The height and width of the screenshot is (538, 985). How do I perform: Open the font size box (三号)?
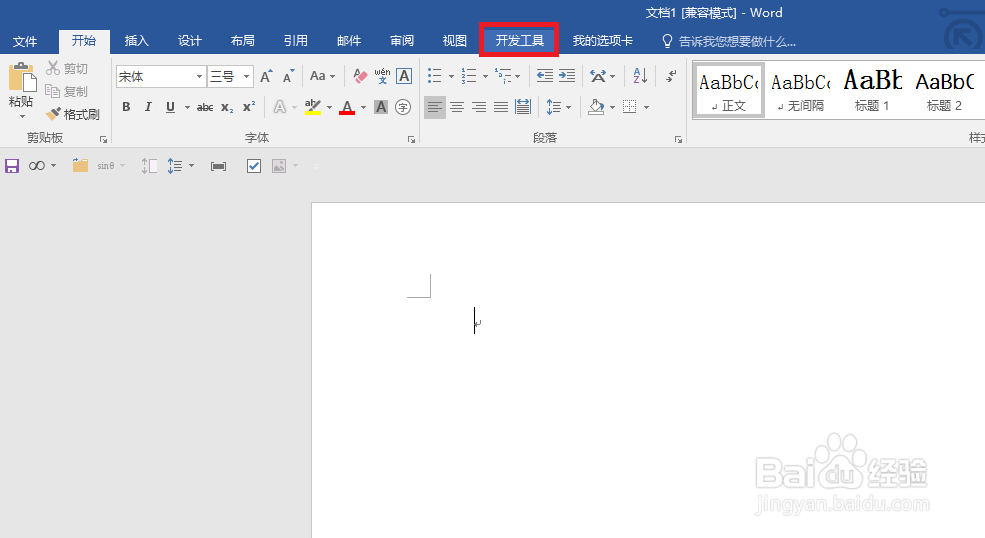231,77
